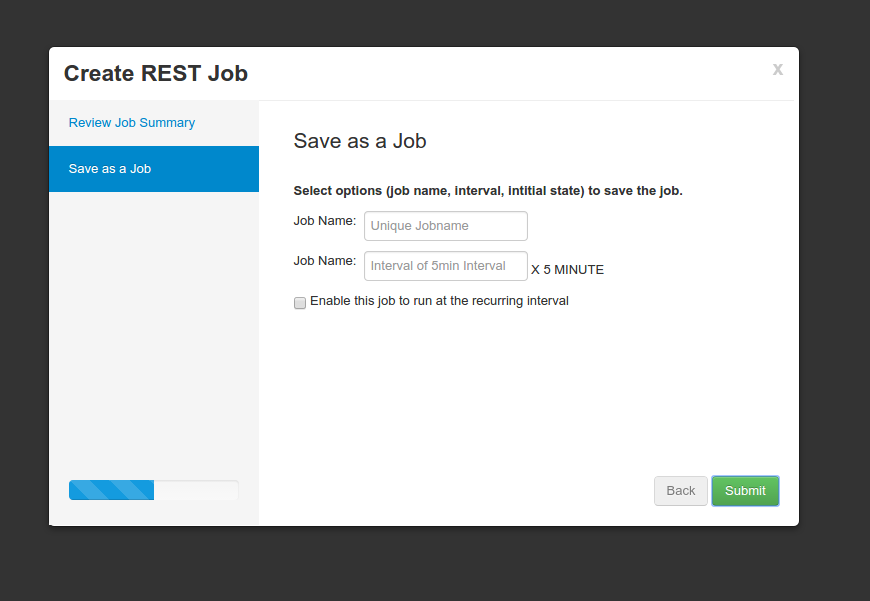The width and height of the screenshot is (870, 601).
Task: Submit the job with the green Submit button
Action: pyautogui.click(x=745, y=491)
